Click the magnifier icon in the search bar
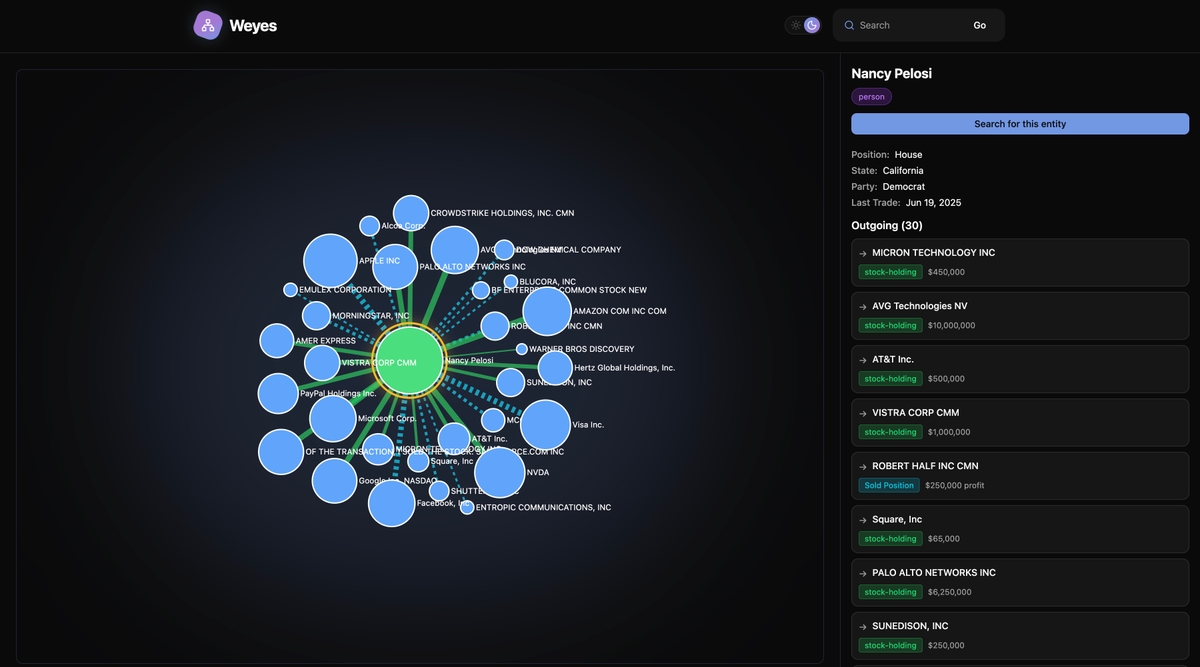Image resolution: width=1200 pixels, height=667 pixels. tap(849, 25)
